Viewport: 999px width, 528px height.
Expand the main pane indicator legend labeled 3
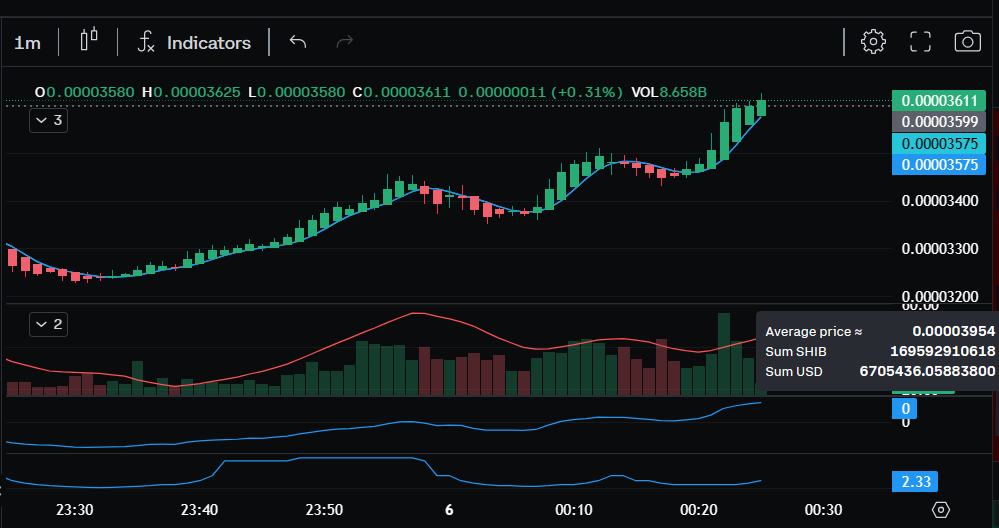tap(48, 120)
